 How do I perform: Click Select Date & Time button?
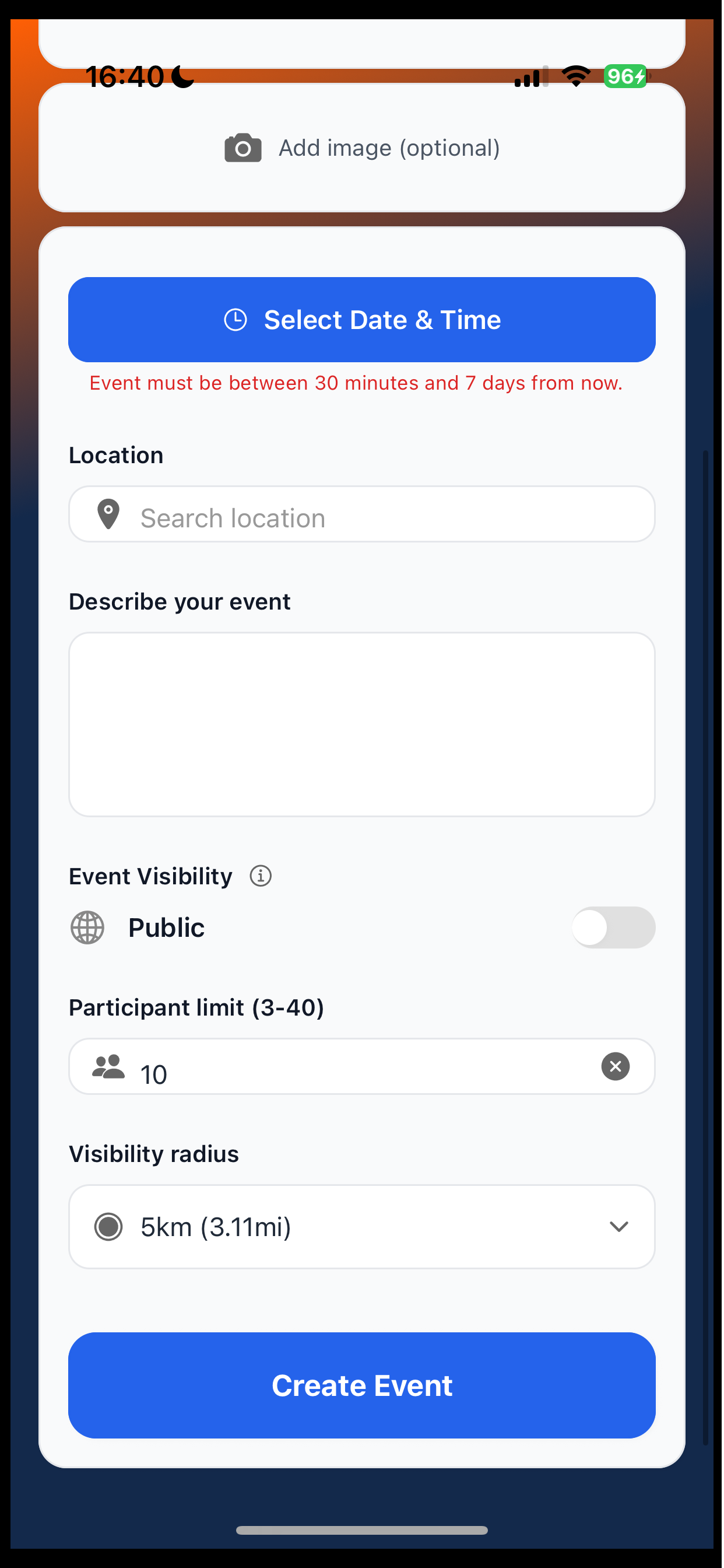[362, 320]
